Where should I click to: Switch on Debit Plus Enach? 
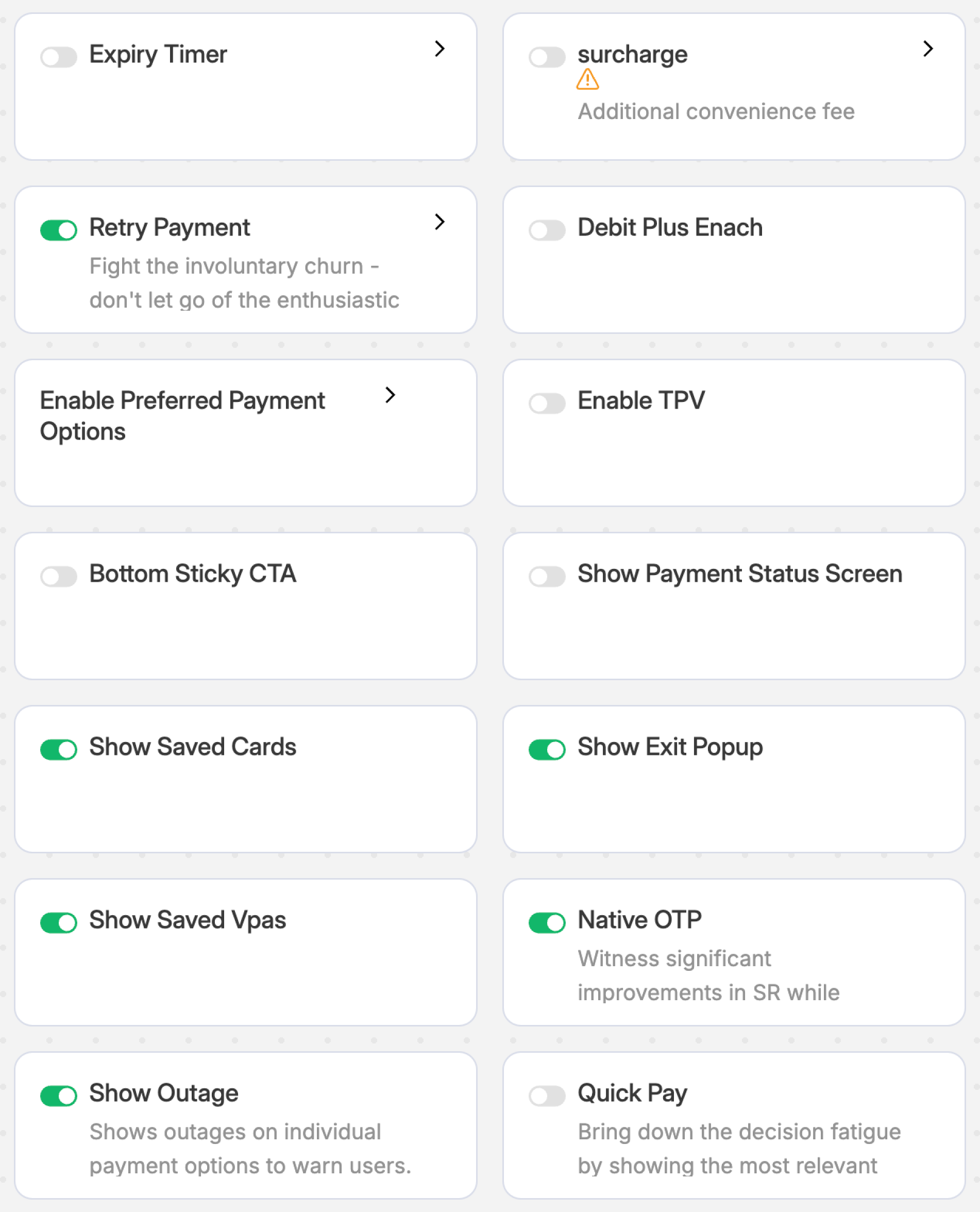547,230
